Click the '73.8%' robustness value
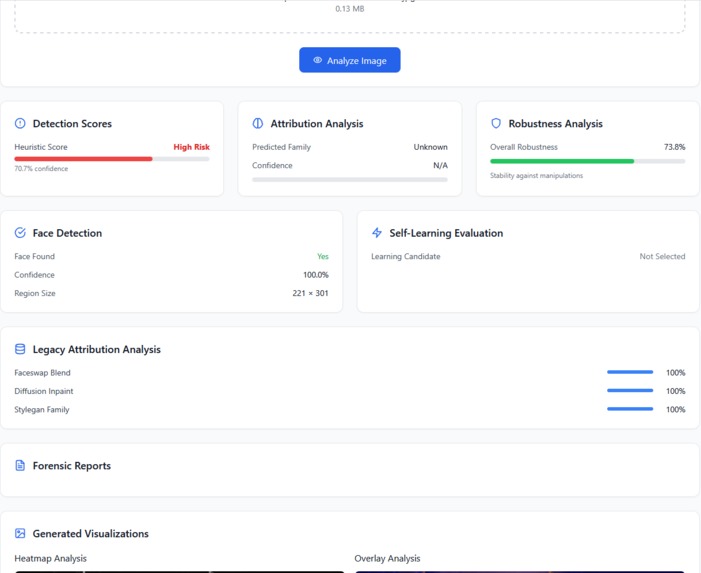Screen dimensions: 701x573 (674, 147)
